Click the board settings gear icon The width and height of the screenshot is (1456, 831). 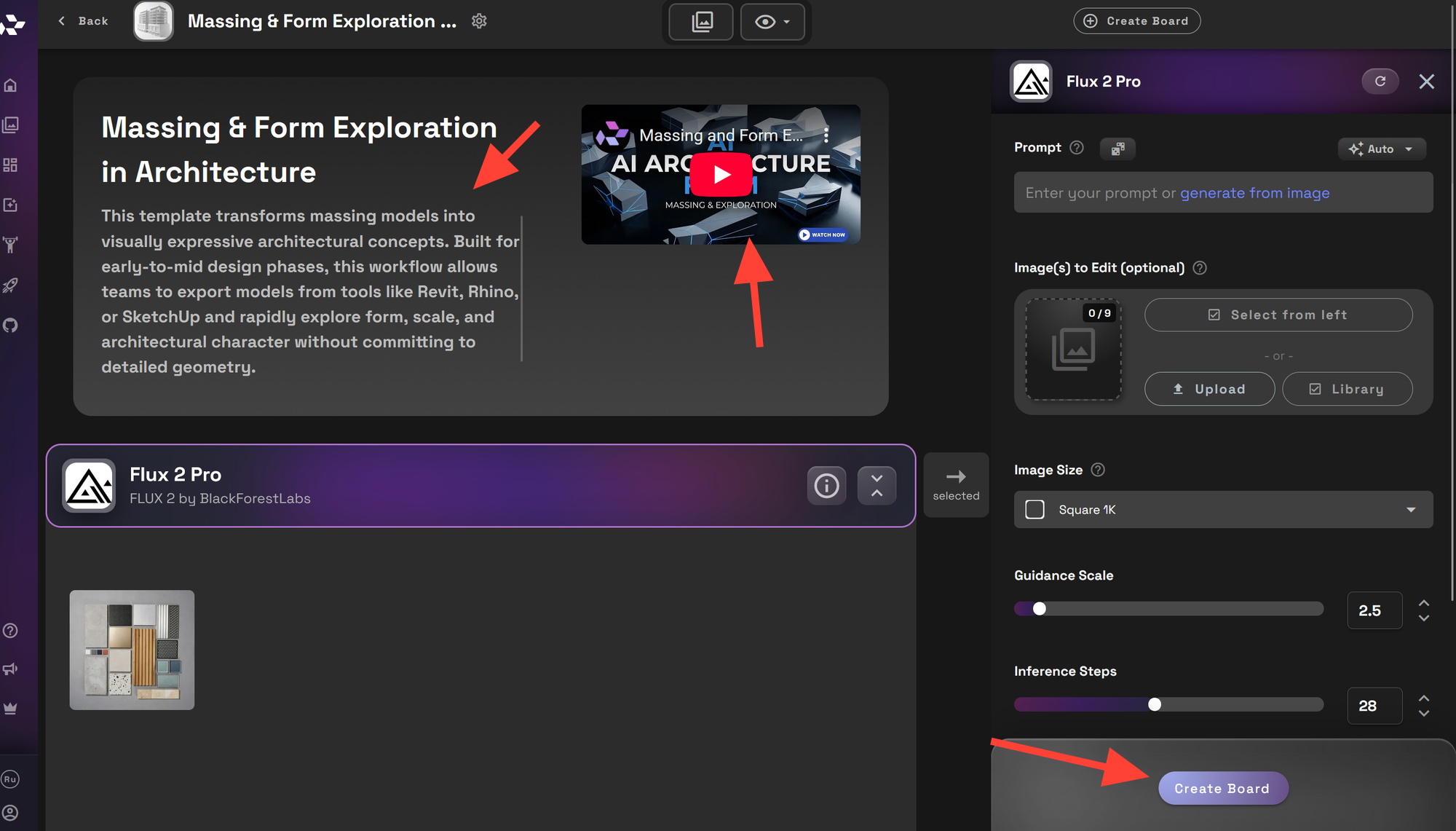pyautogui.click(x=479, y=21)
